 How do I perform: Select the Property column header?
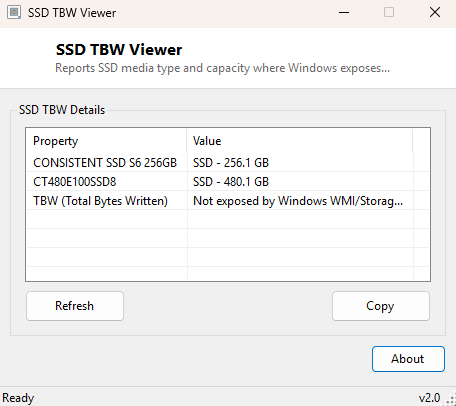[106, 141]
